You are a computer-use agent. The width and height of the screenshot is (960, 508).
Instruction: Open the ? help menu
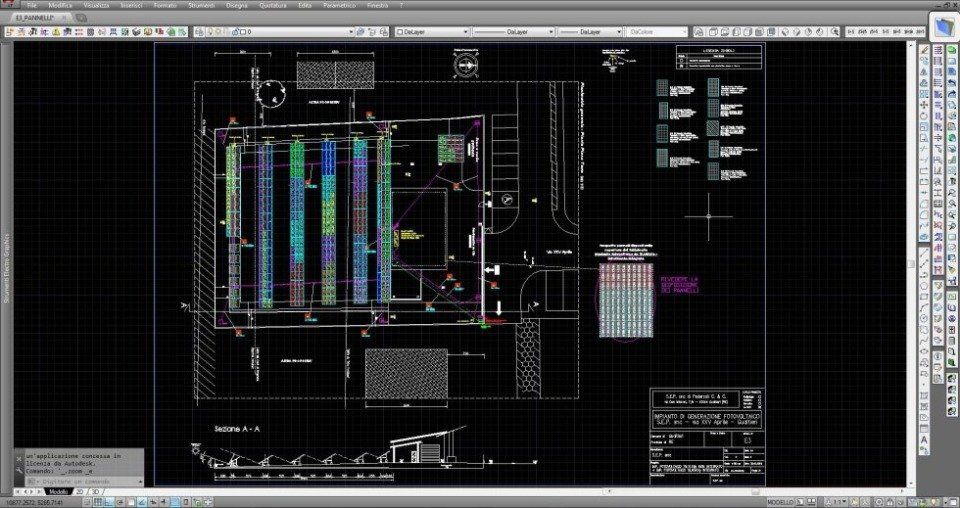(401, 5)
